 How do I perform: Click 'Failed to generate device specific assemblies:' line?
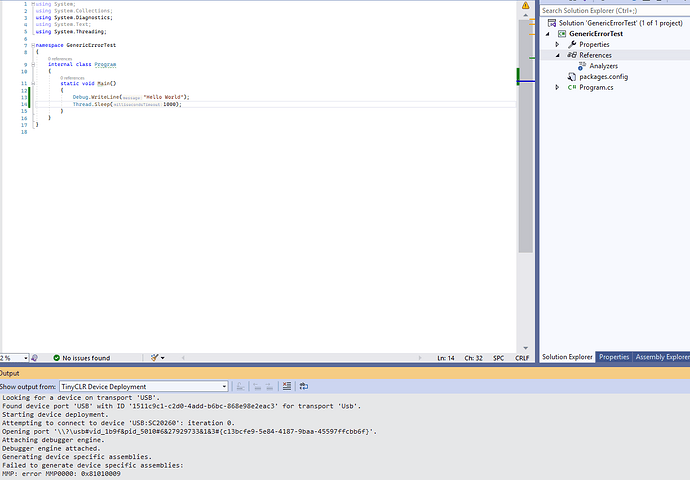point(92,465)
